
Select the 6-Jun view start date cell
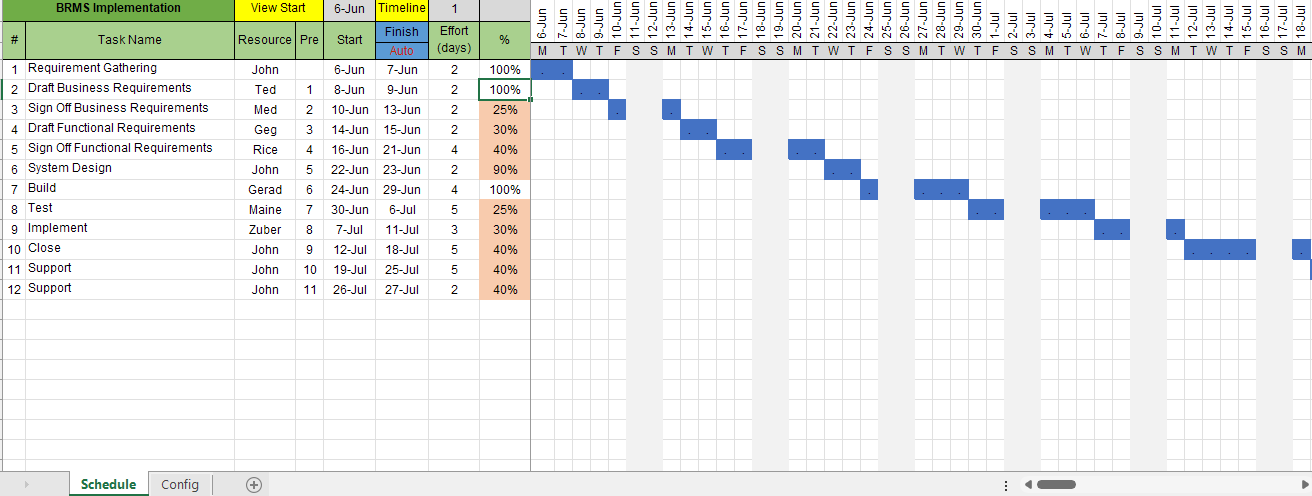pos(349,10)
